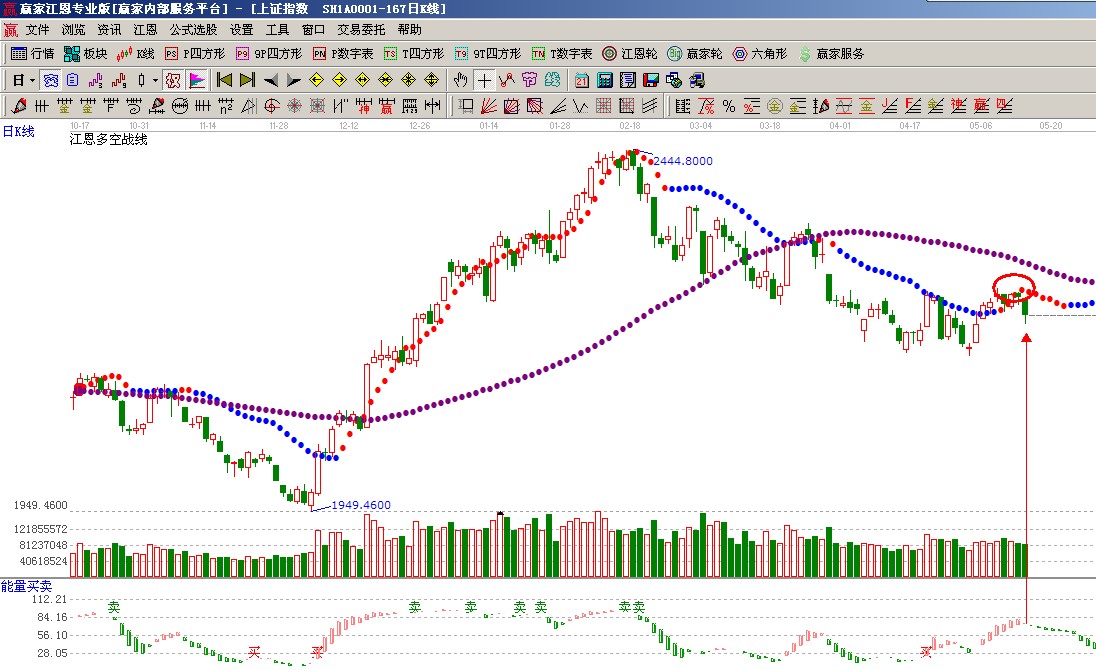Open the calculator tool icon
Image resolution: width=1096 pixels, height=670 pixels.
pos(605,80)
